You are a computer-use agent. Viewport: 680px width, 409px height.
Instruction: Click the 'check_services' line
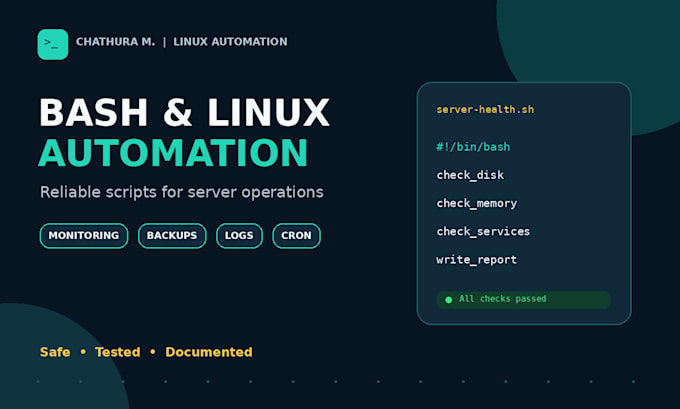click(x=483, y=232)
